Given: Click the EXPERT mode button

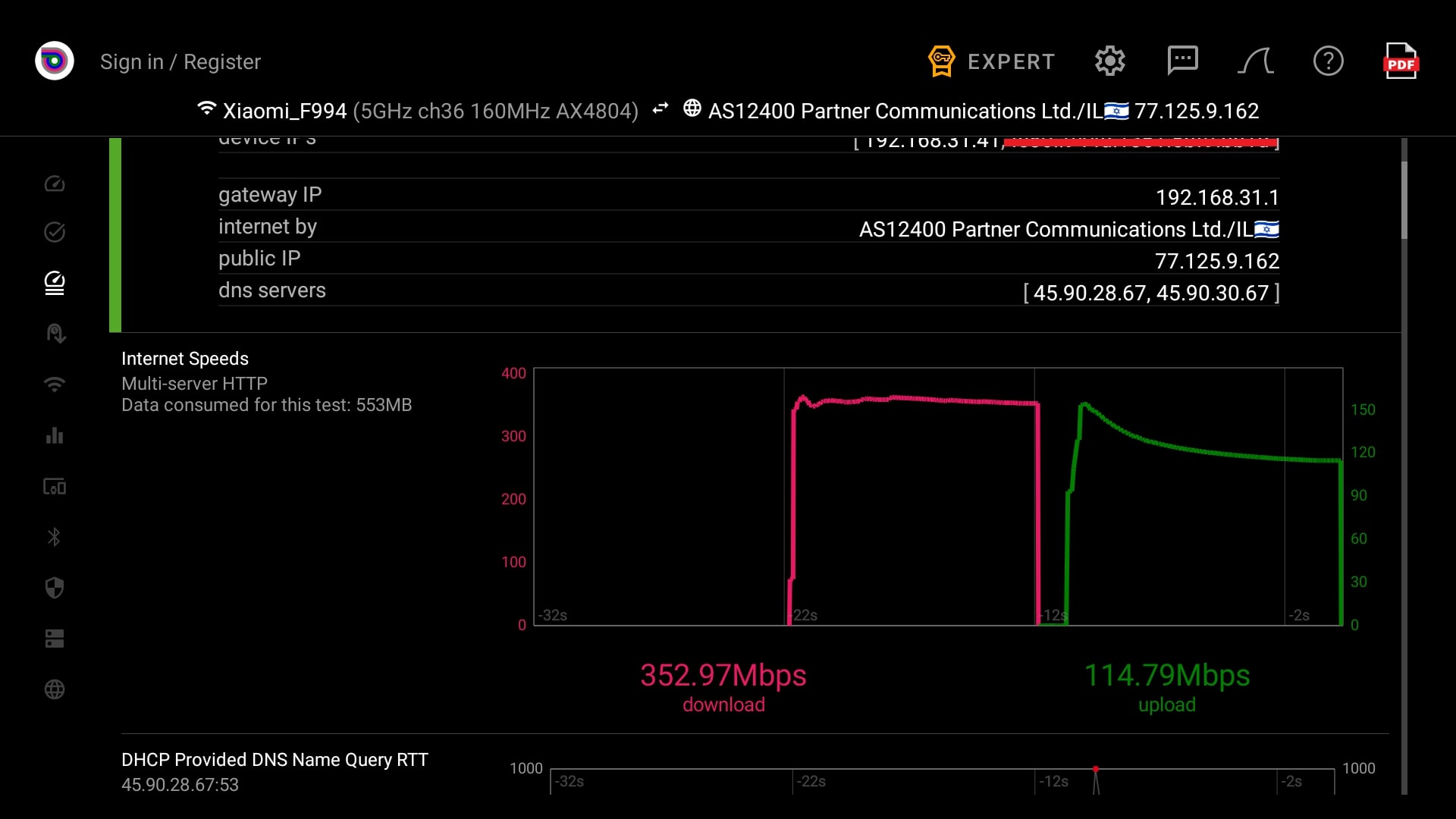Looking at the screenshot, I should click(992, 61).
